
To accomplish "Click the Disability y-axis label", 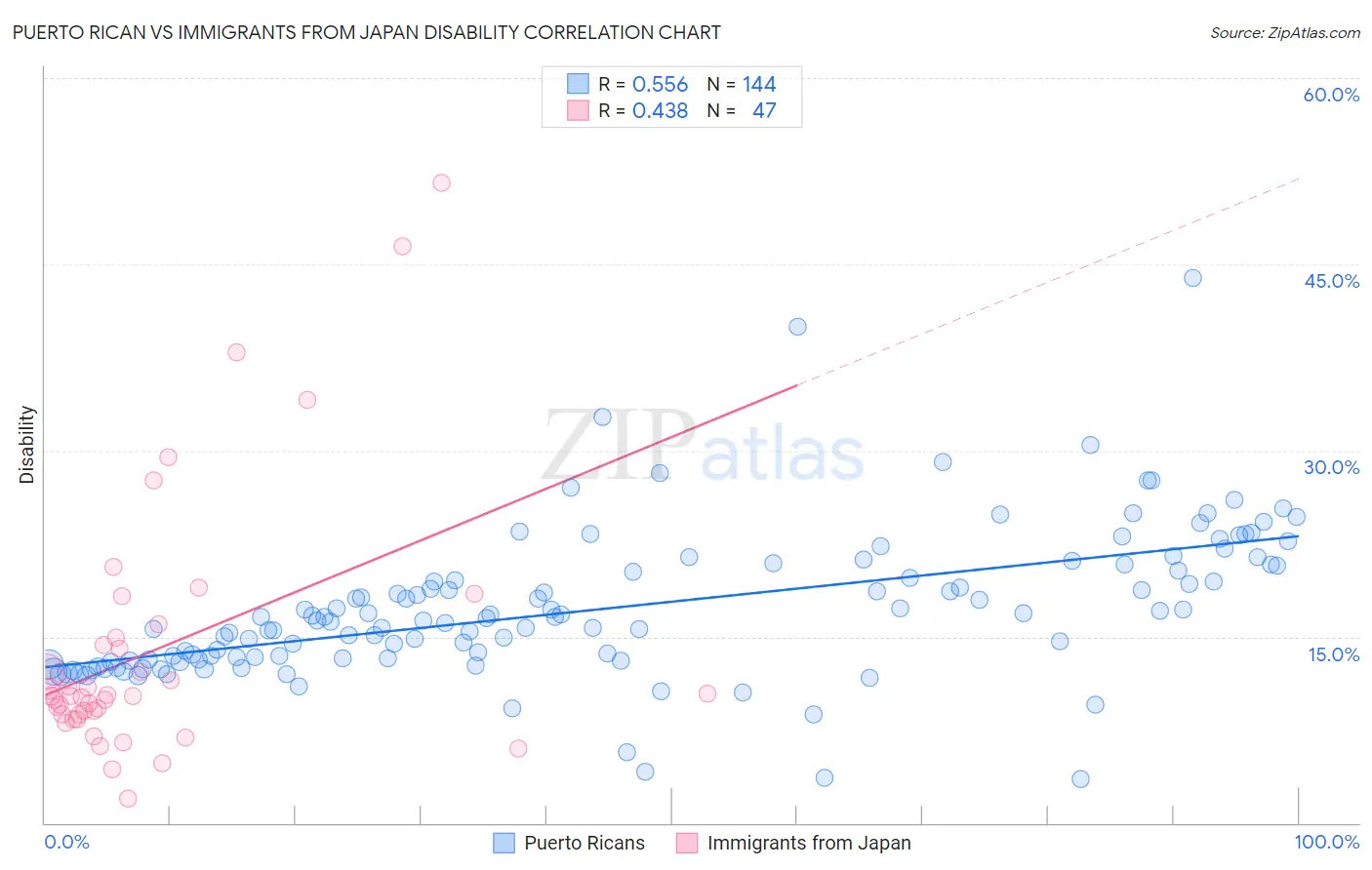I will pyautogui.click(x=26, y=445).
